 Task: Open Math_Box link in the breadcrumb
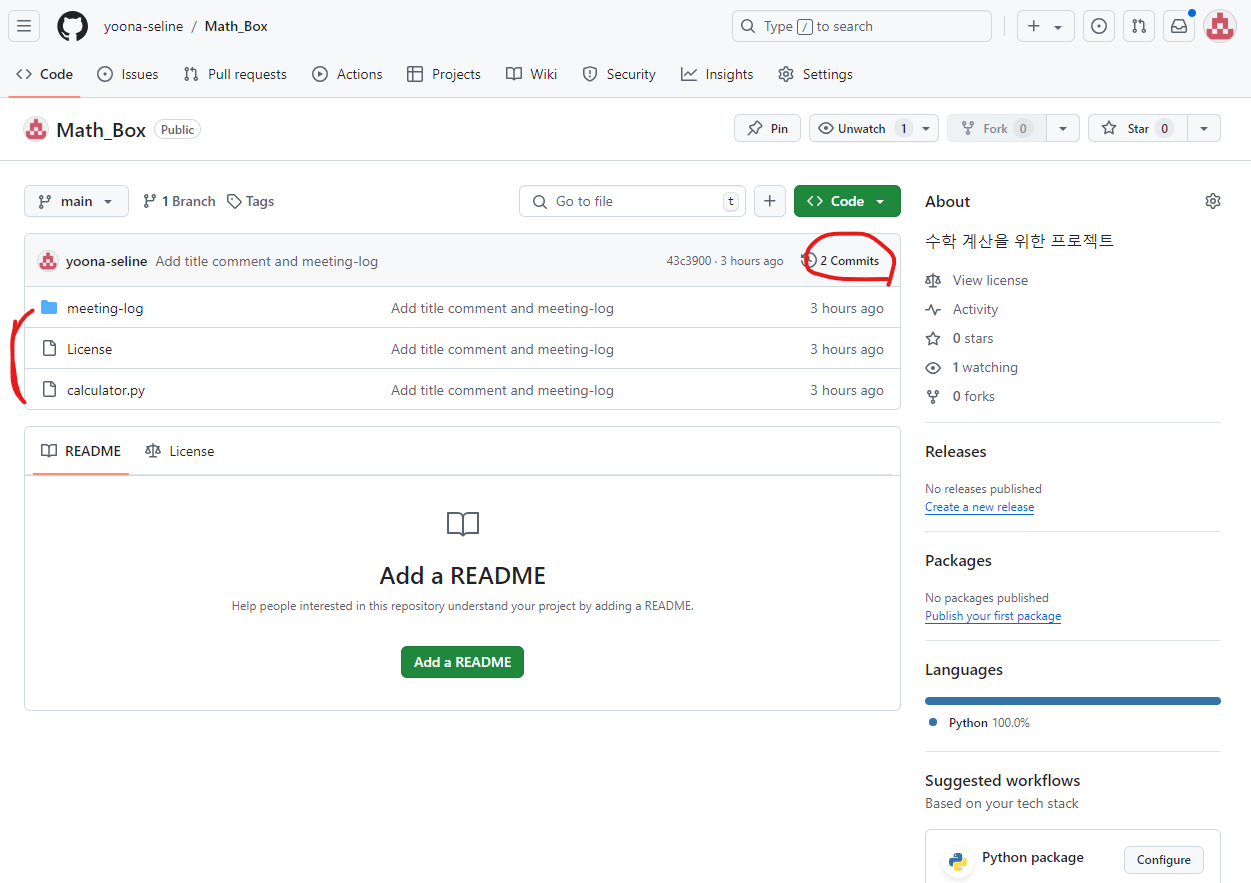tap(236, 26)
